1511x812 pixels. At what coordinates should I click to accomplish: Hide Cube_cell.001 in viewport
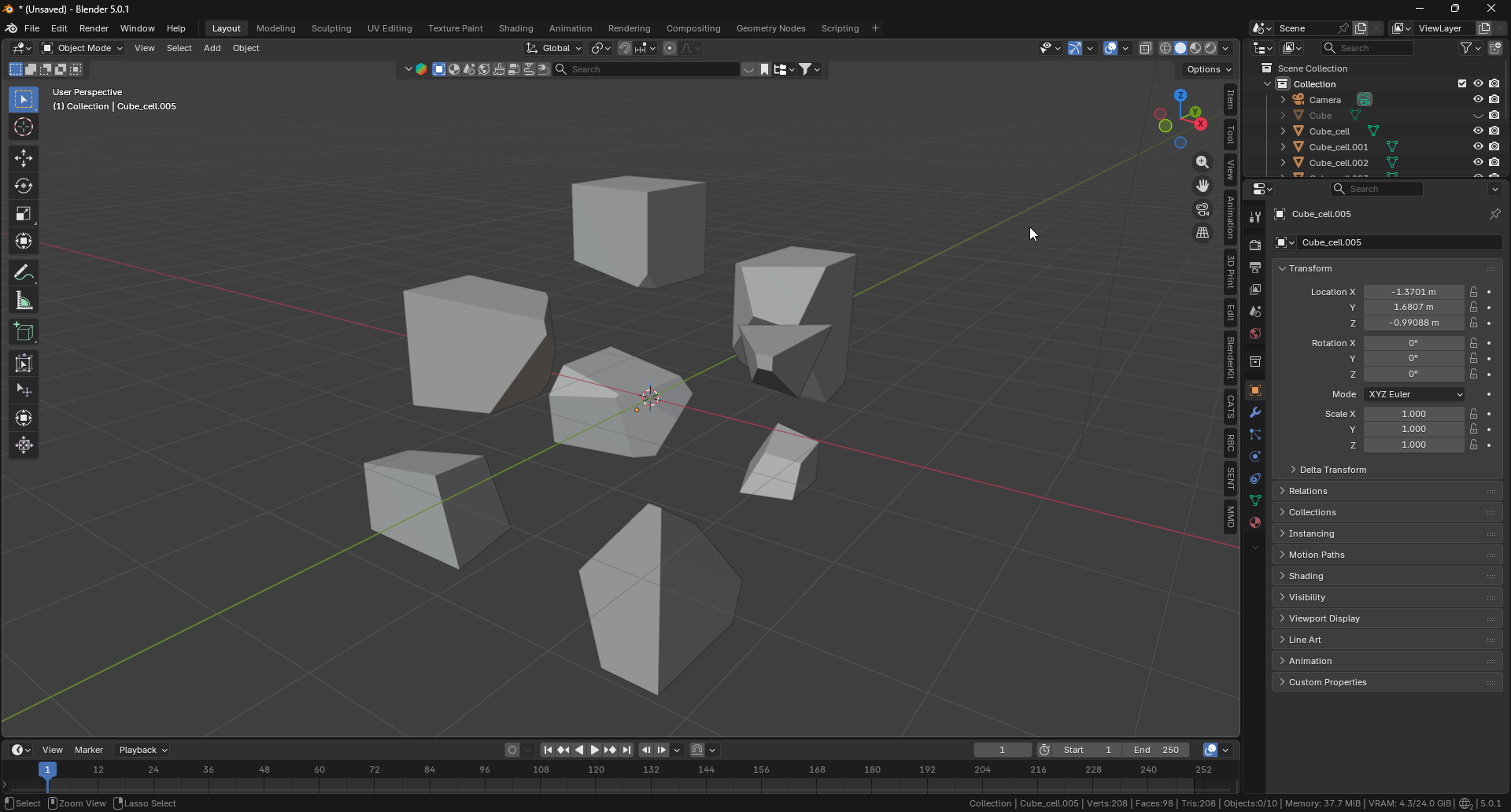(x=1478, y=147)
